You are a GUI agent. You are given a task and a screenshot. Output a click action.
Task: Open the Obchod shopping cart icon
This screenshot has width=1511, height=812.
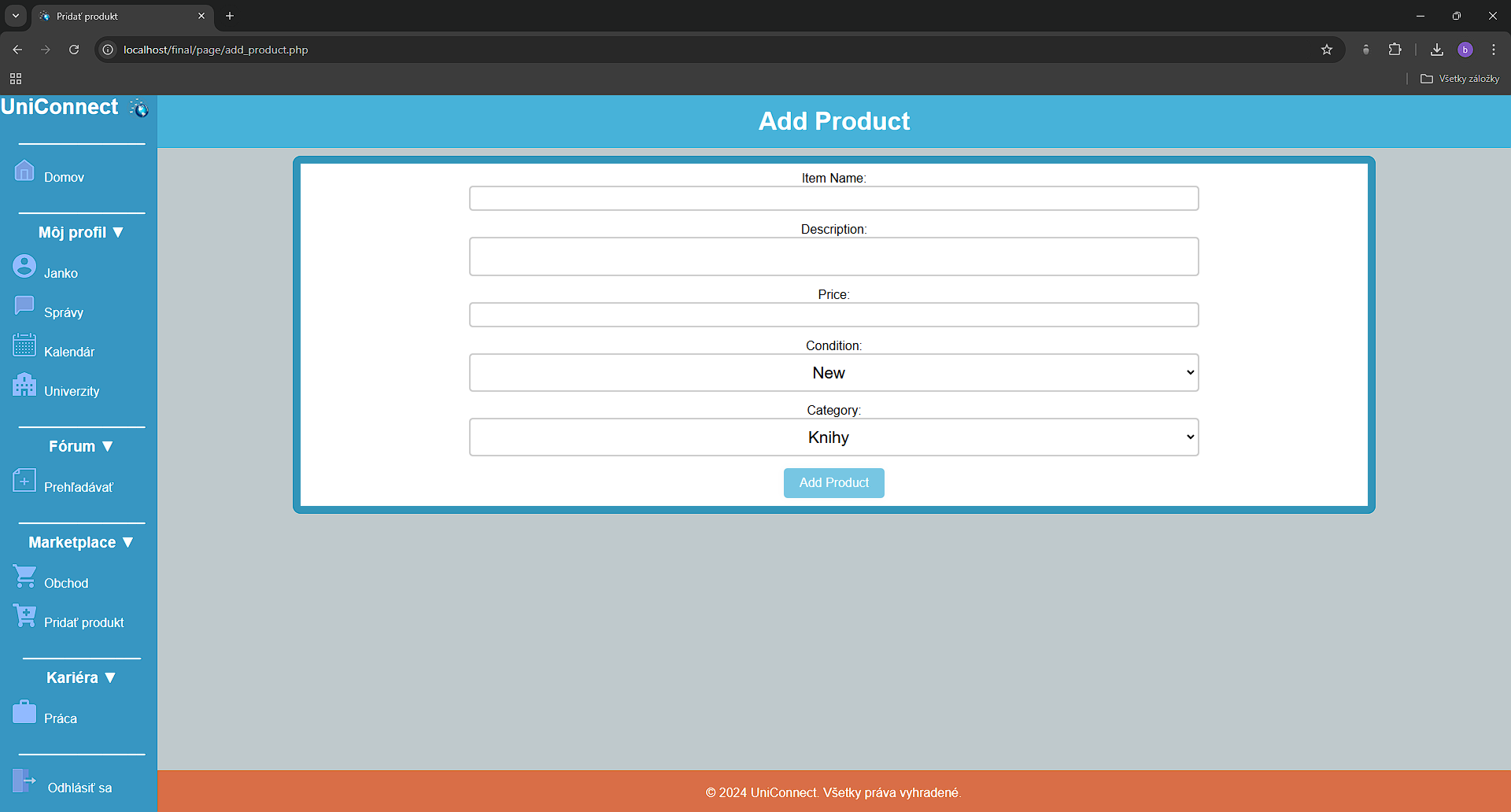(24, 576)
